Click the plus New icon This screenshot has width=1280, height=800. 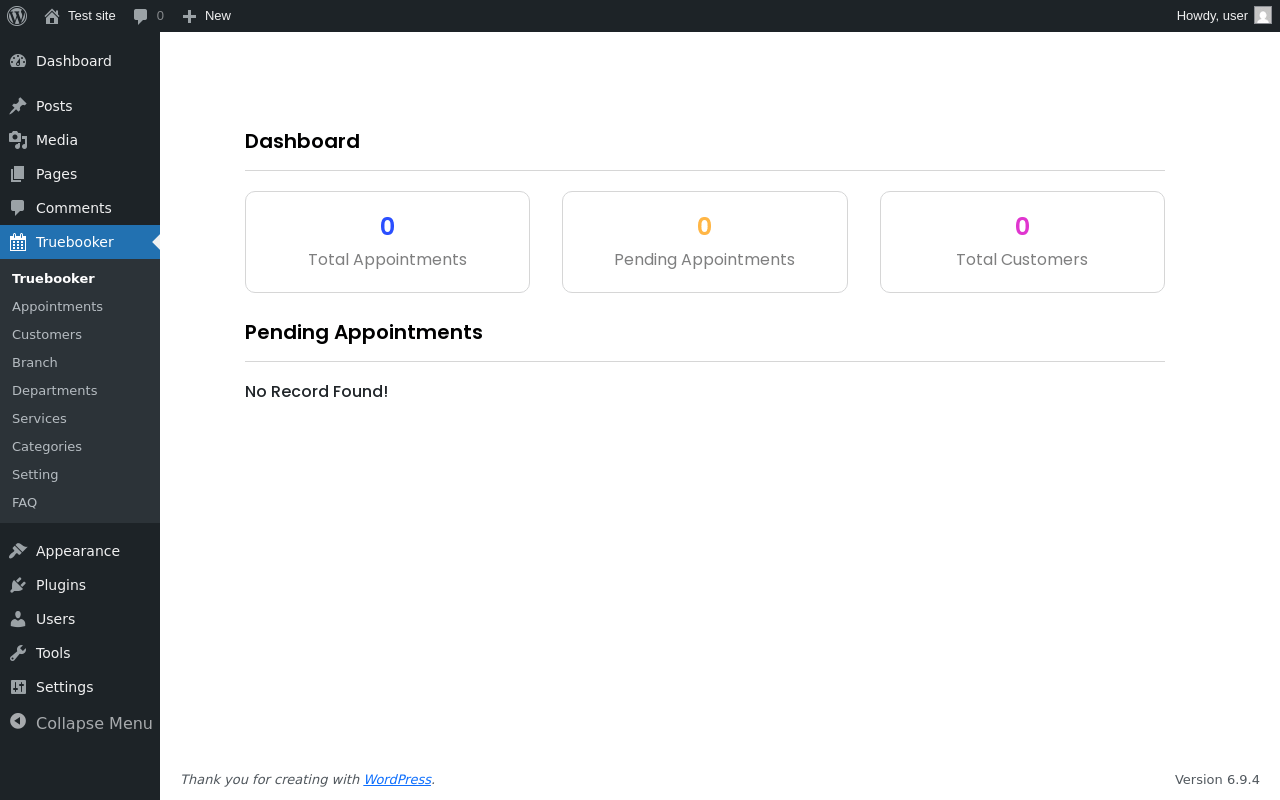tap(189, 16)
